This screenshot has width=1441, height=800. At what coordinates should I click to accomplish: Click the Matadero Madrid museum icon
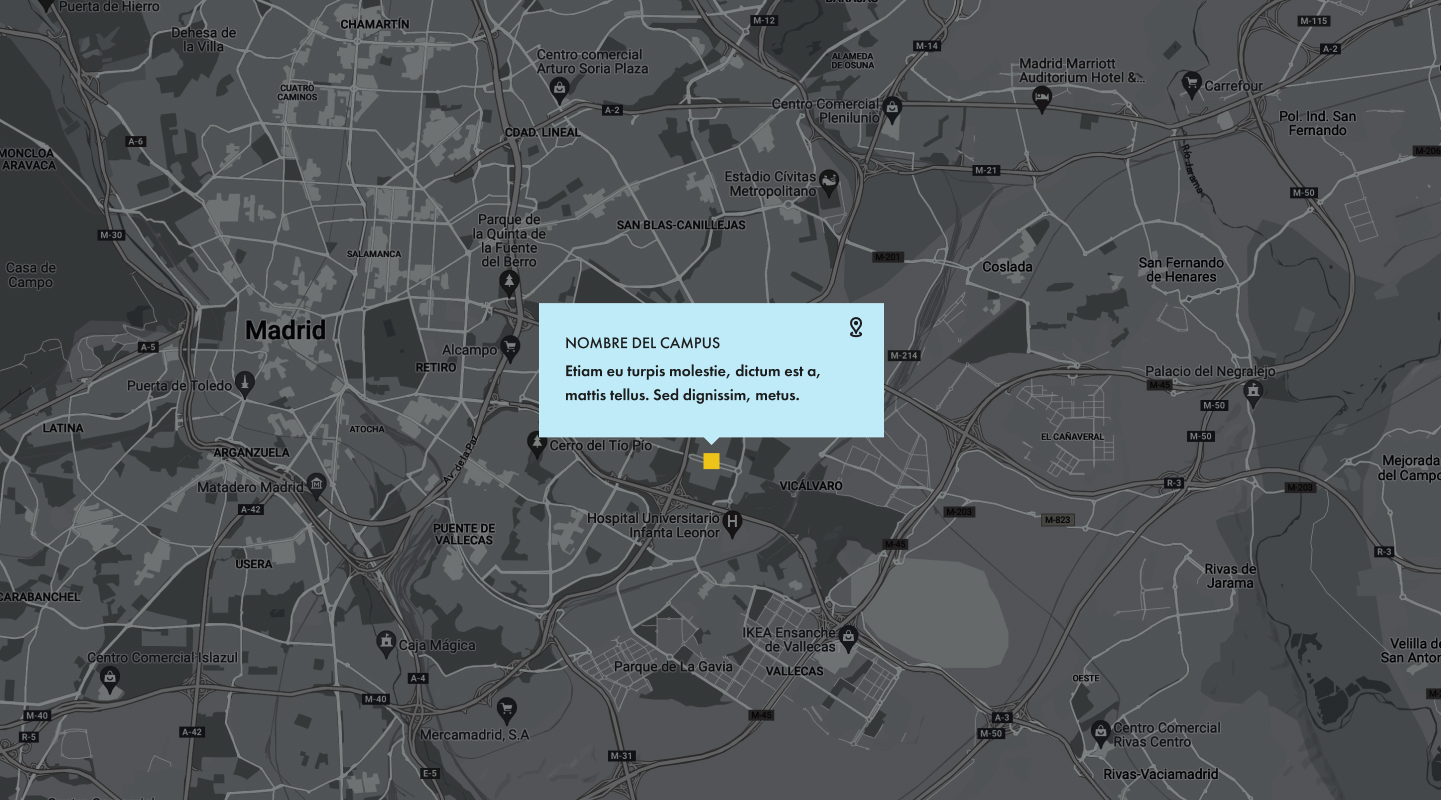click(317, 485)
